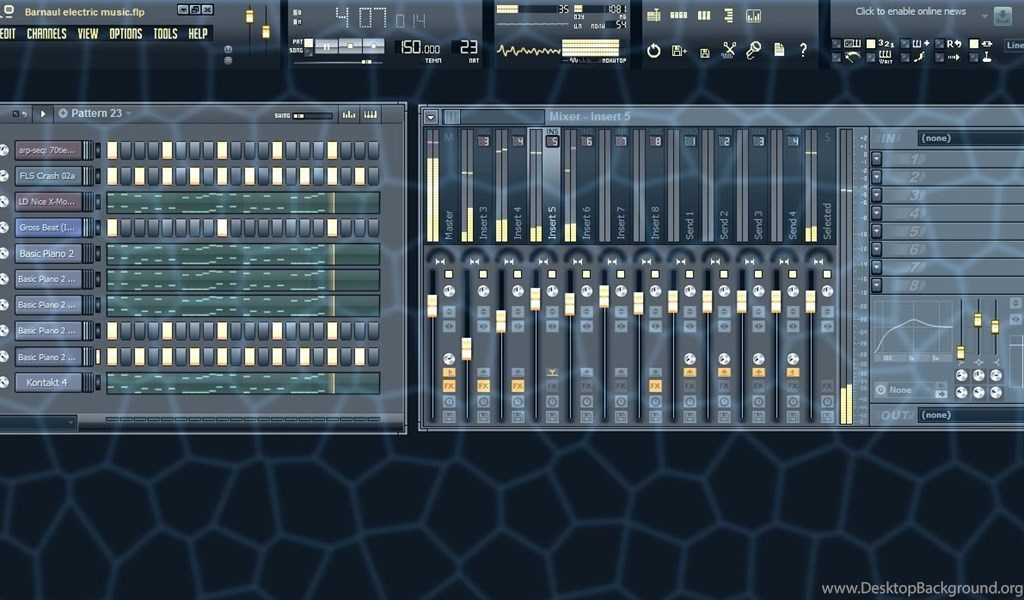Open the Help menu
This screenshot has width=1024, height=600.
(x=198, y=34)
